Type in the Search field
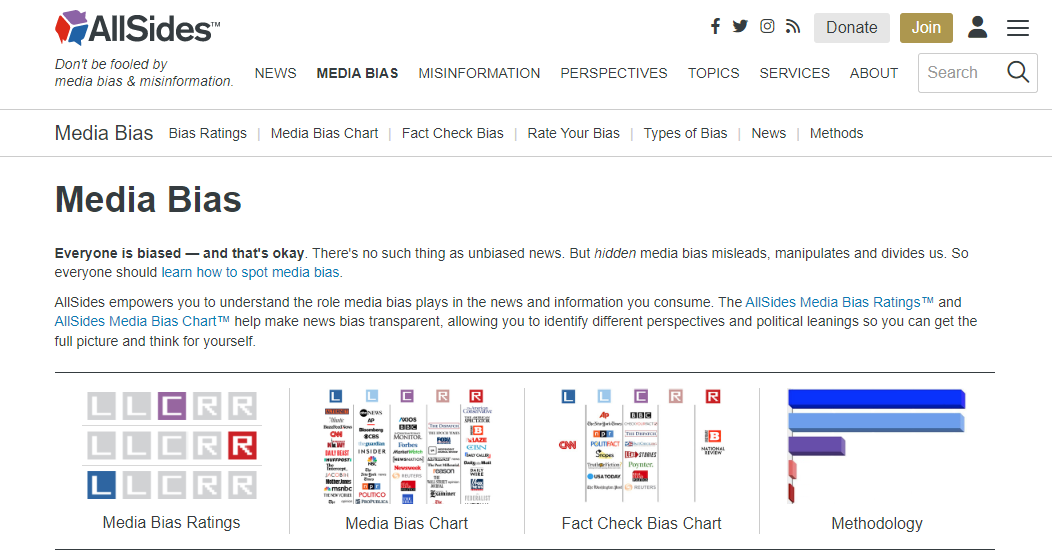Image resolution: width=1052 pixels, height=556 pixels. 960,72
